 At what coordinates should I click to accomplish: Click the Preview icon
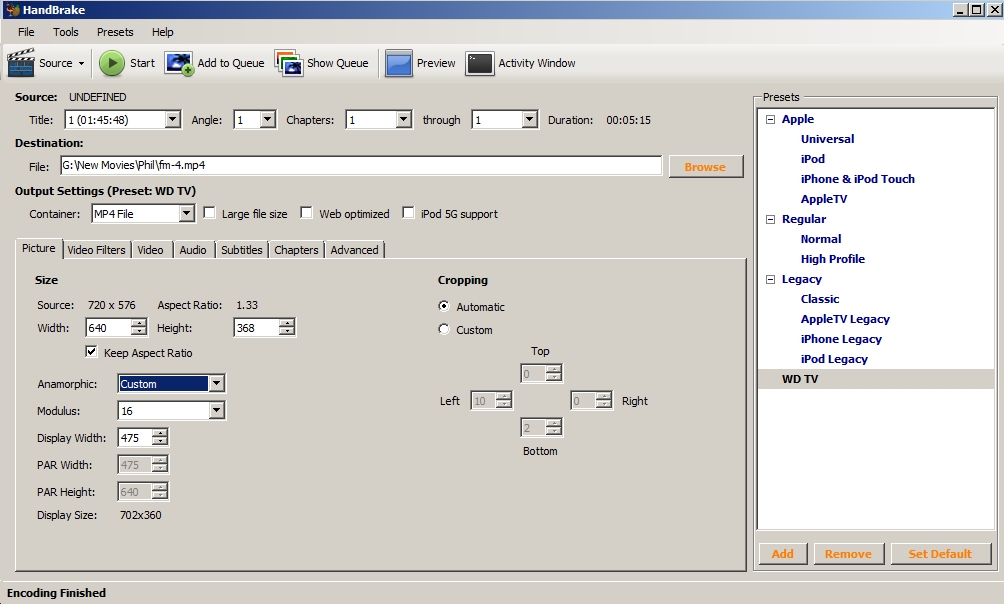[x=398, y=63]
